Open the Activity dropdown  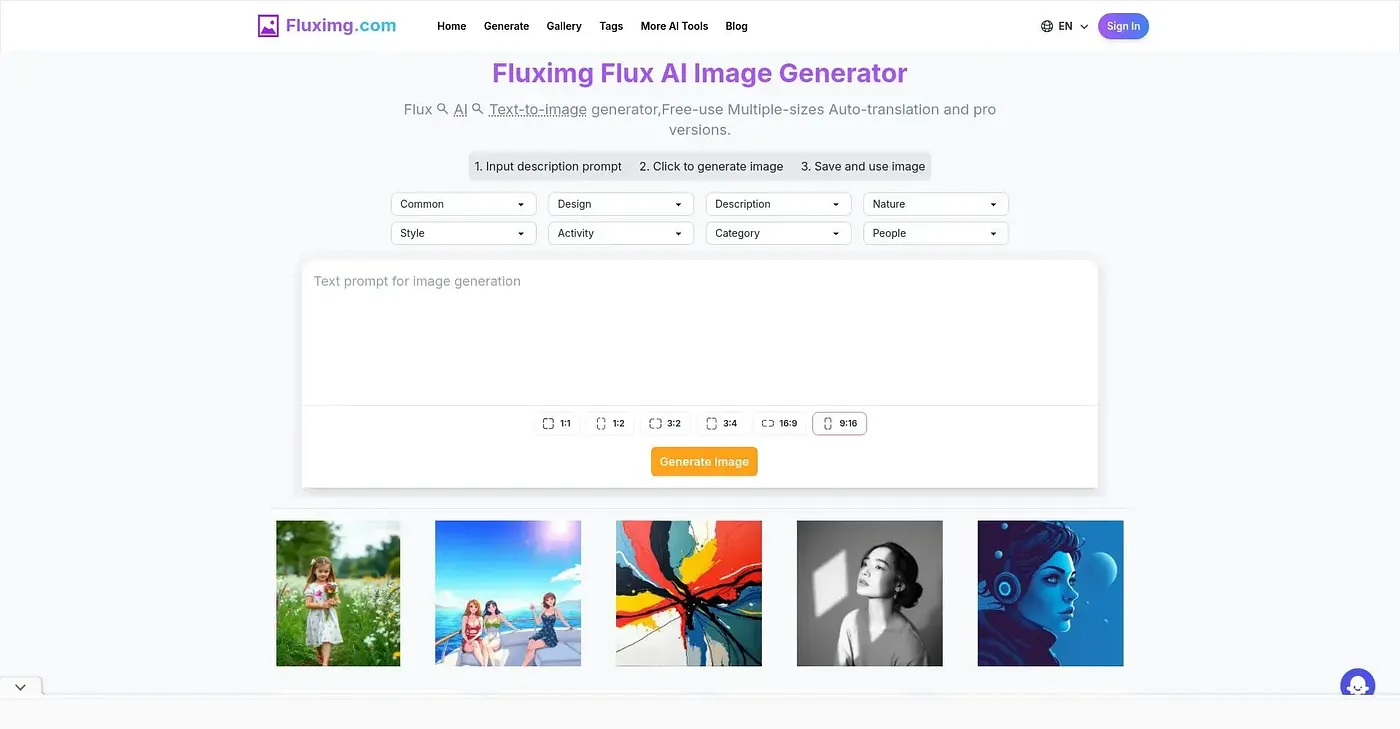click(621, 233)
